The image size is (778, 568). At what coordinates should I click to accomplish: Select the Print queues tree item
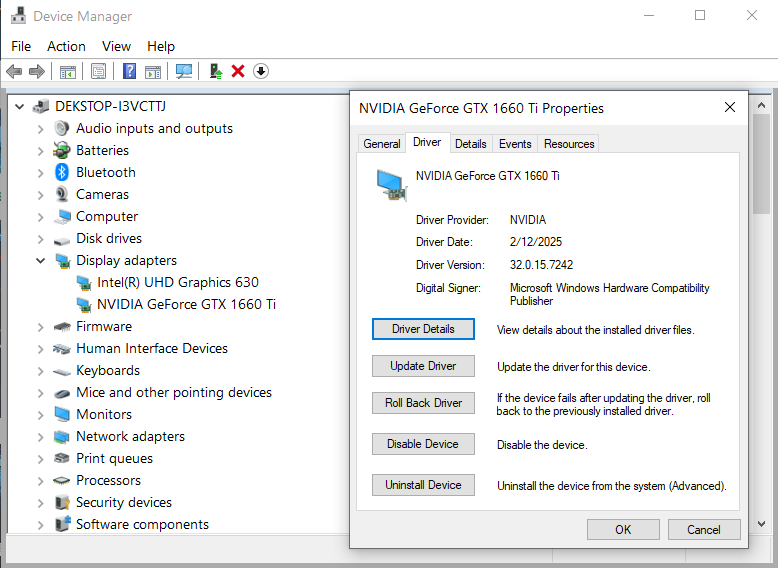click(114, 458)
